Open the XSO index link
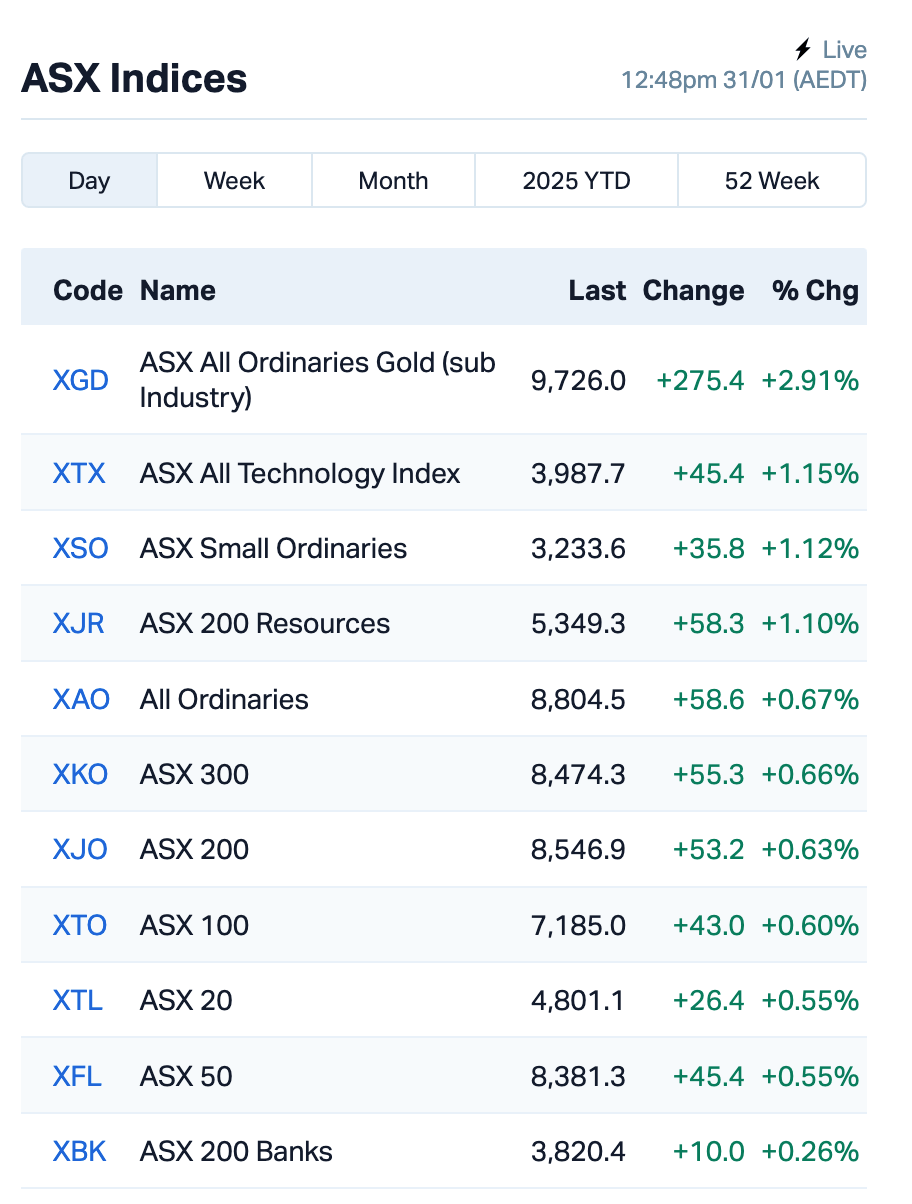This screenshot has height=1204, width=912. (80, 549)
